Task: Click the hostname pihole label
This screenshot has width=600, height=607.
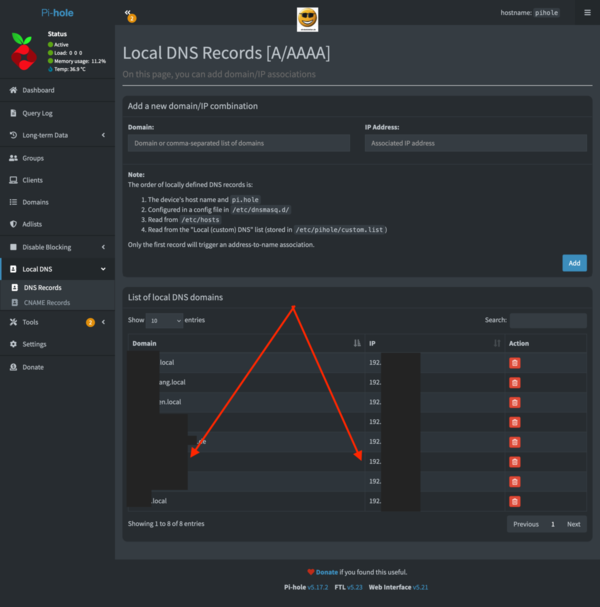Action: (546, 13)
